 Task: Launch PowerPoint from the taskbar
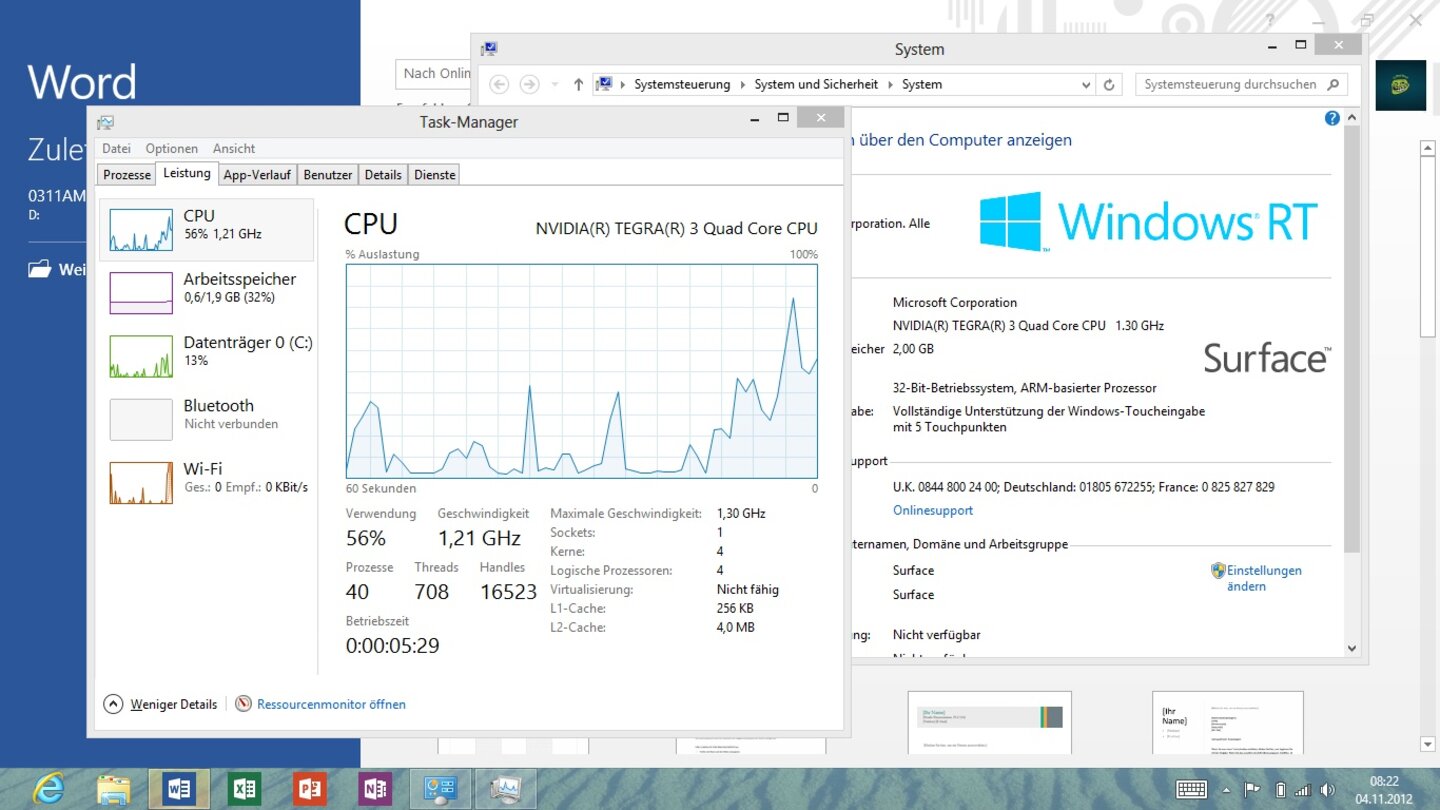[310, 789]
